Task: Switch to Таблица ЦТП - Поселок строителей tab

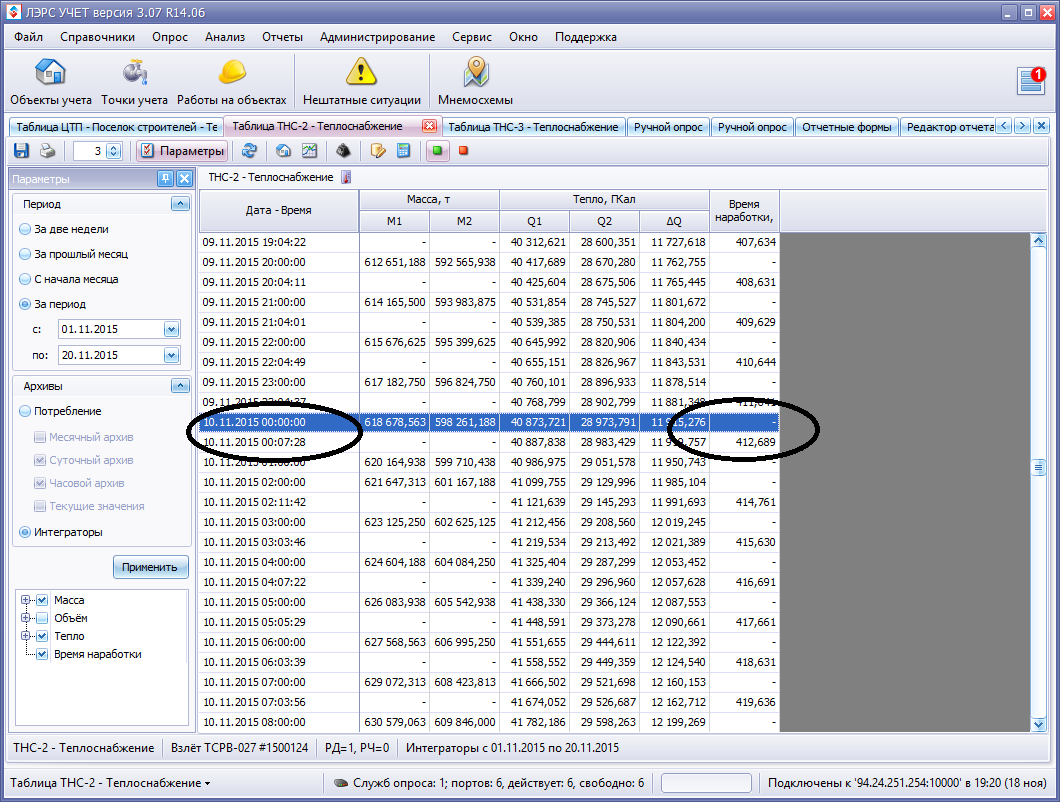Action: click(116, 127)
